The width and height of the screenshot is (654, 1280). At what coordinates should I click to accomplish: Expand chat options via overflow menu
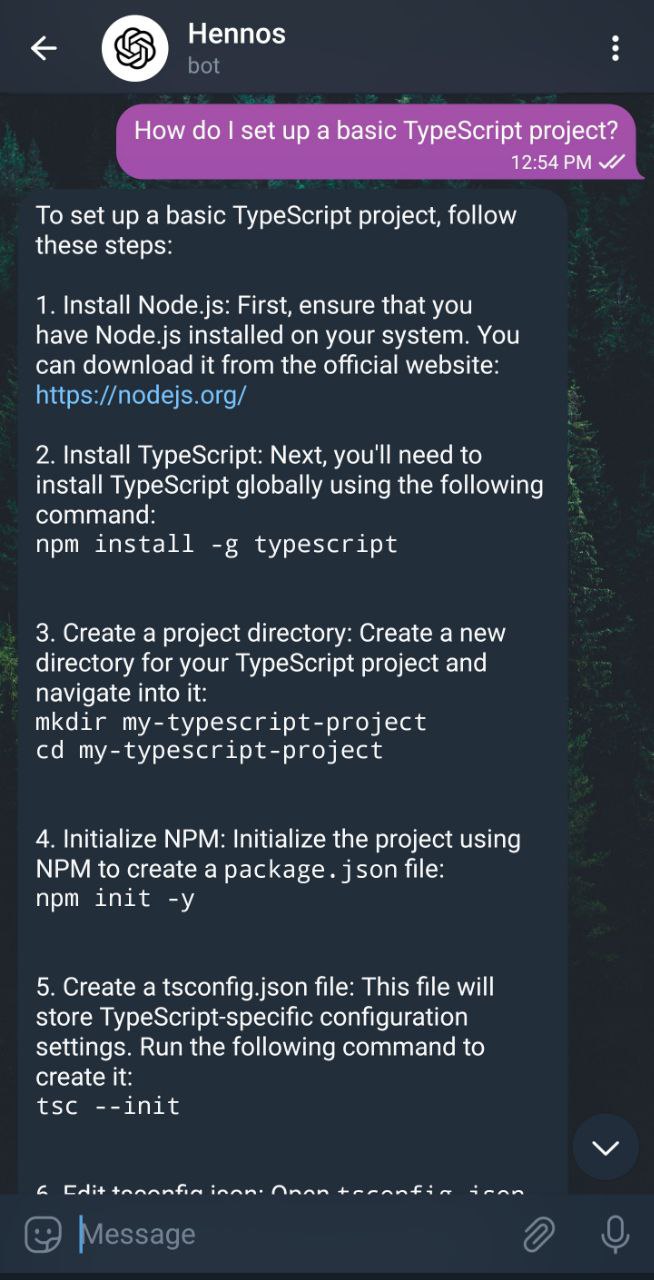pos(616,47)
